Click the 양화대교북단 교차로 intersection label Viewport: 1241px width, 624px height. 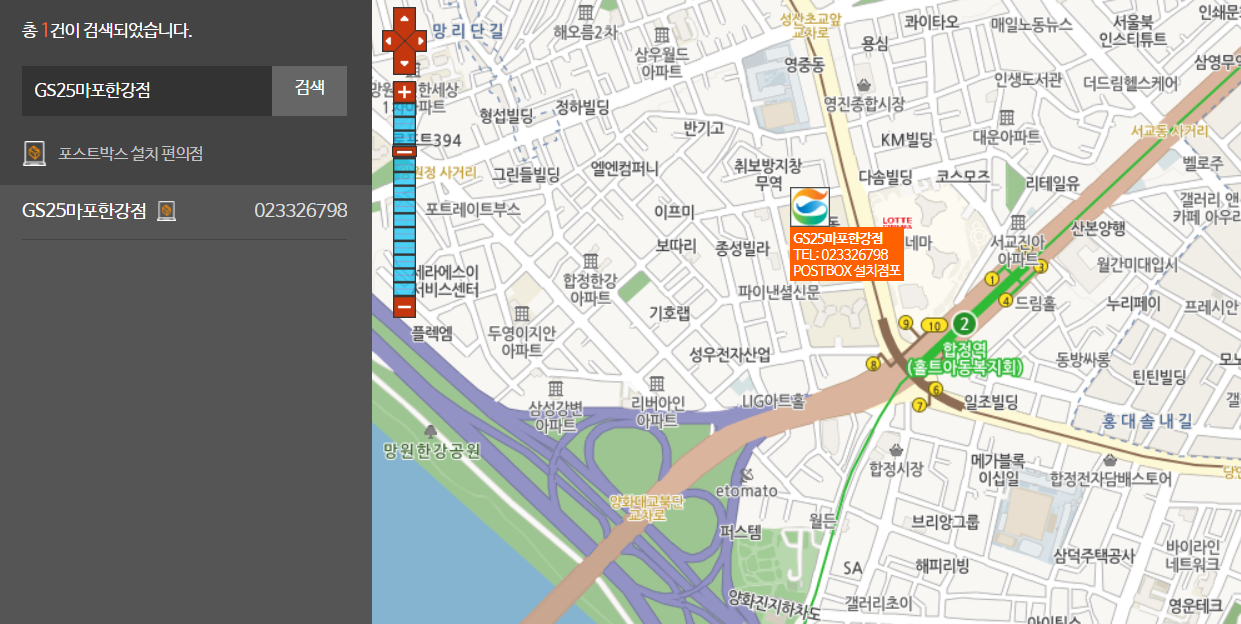coord(646,507)
